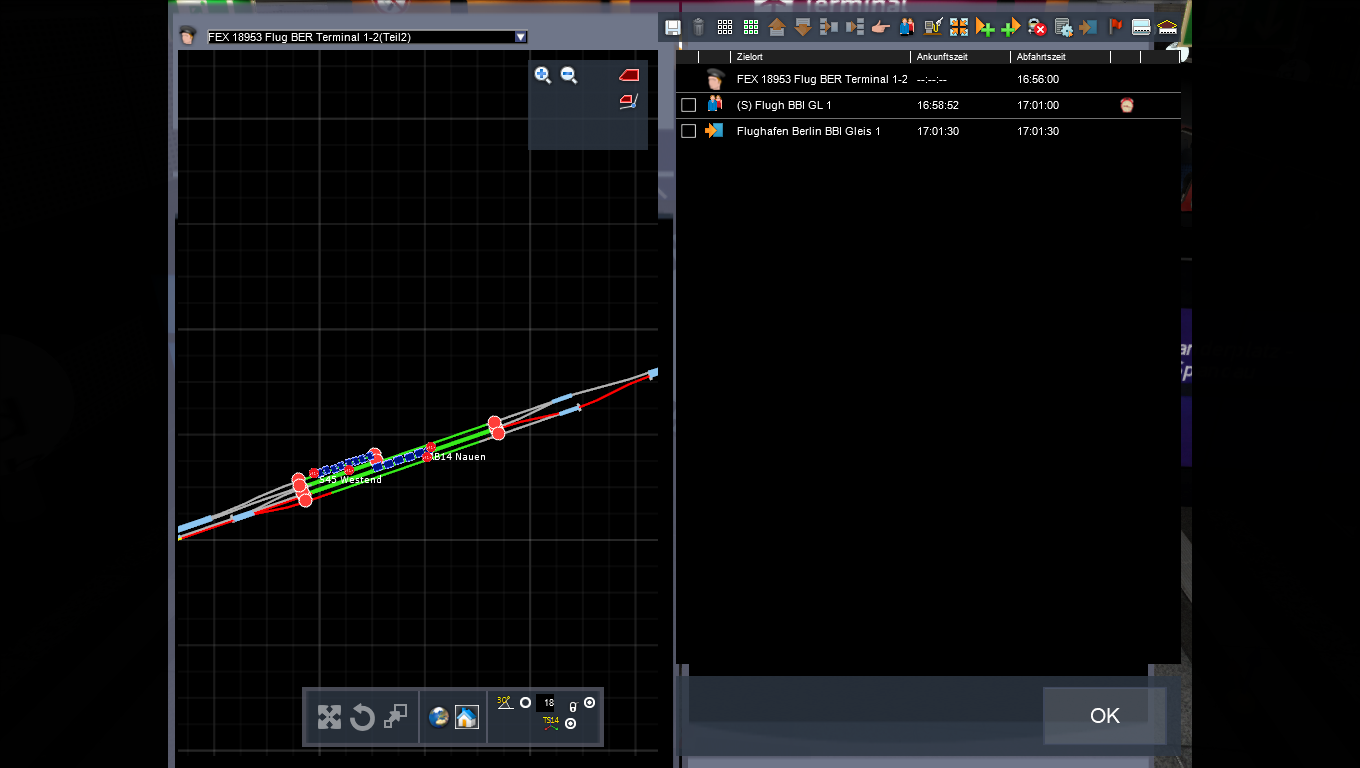Click the circular rotate arrow icon
The width and height of the screenshot is (1360, 768).
click(362, 717)
